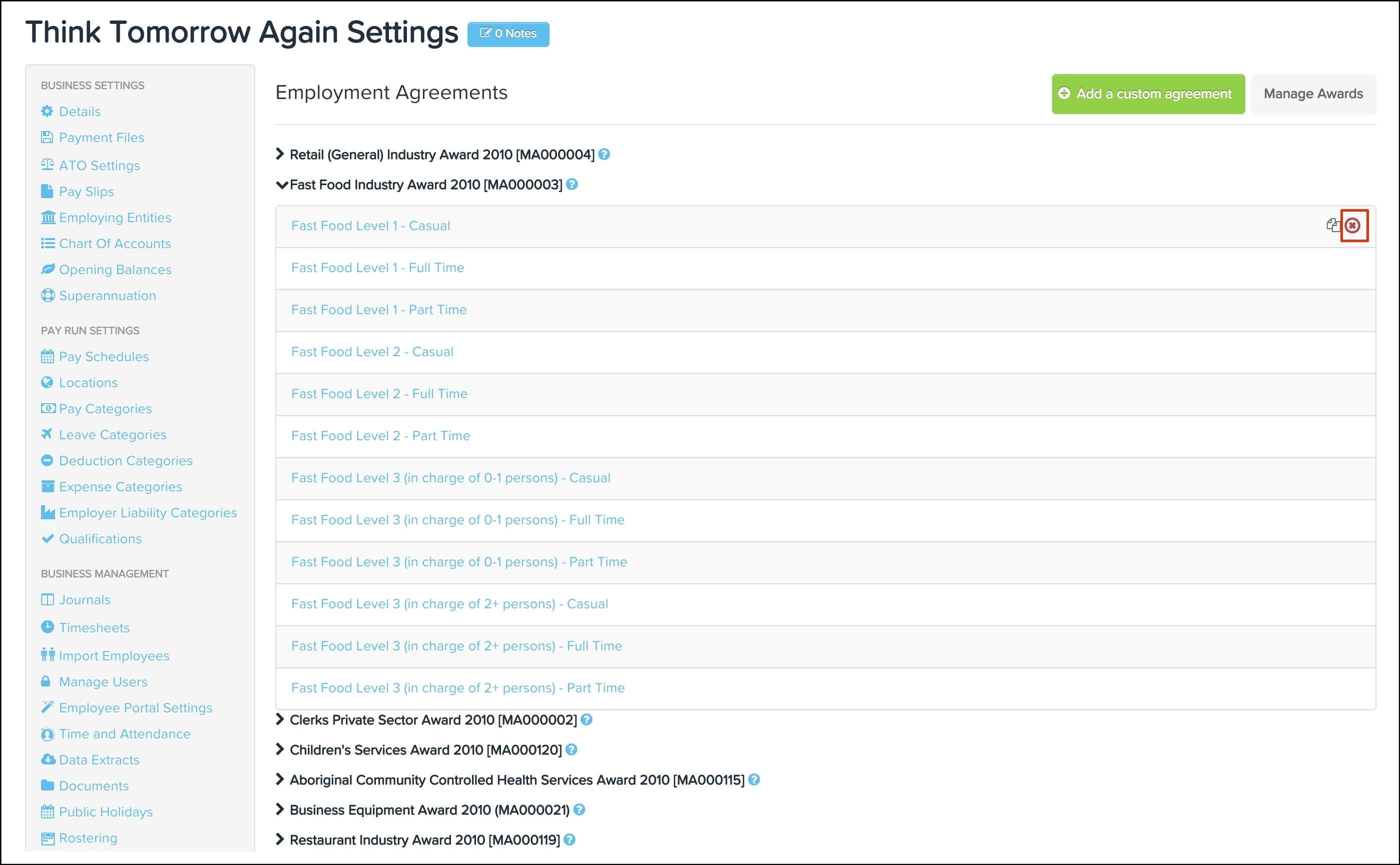Open Pay Schedules in sidebar
The image size is (1400, 865).
pos(104,357)
